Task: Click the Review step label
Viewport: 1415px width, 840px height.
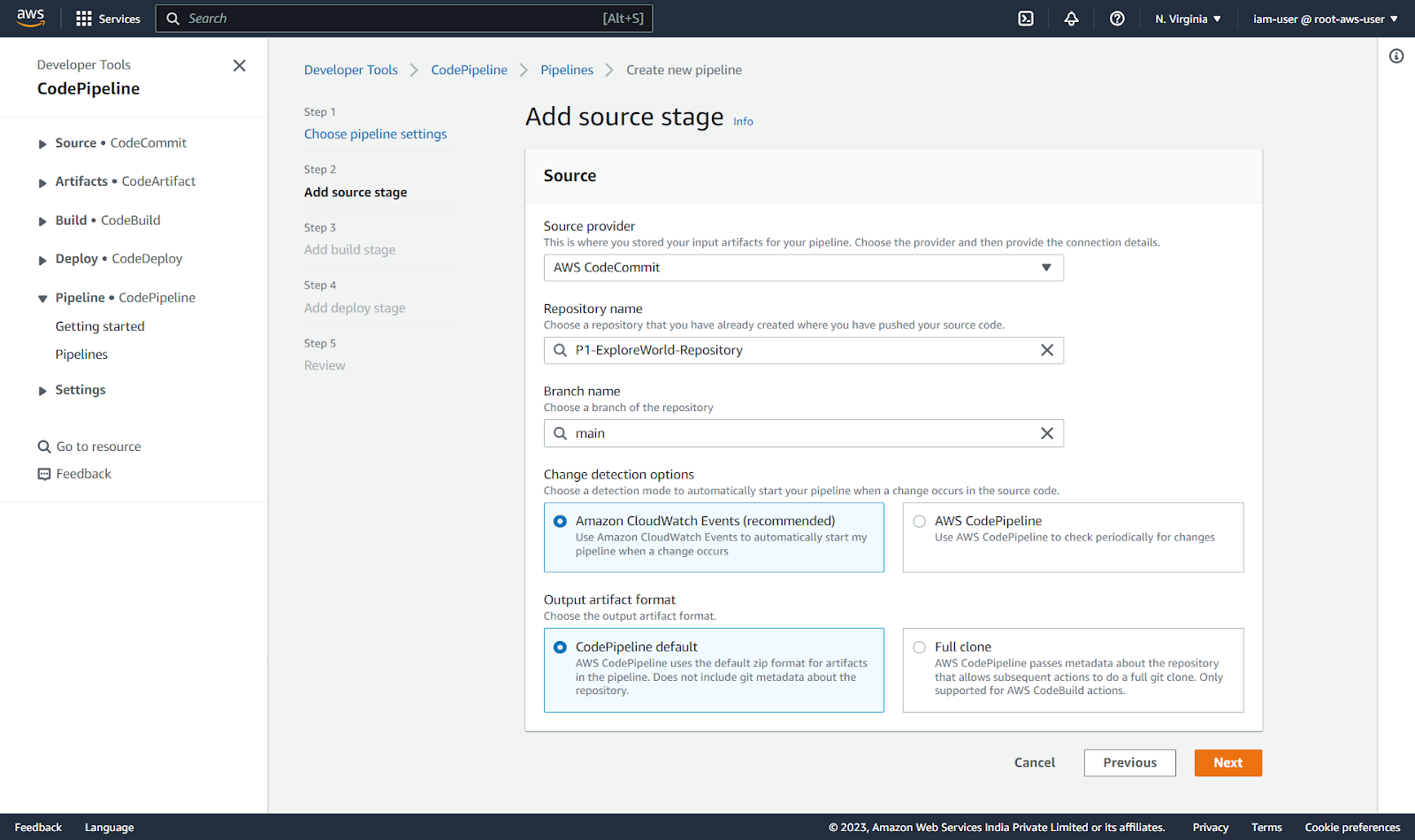Action: (x=325, y=366)
